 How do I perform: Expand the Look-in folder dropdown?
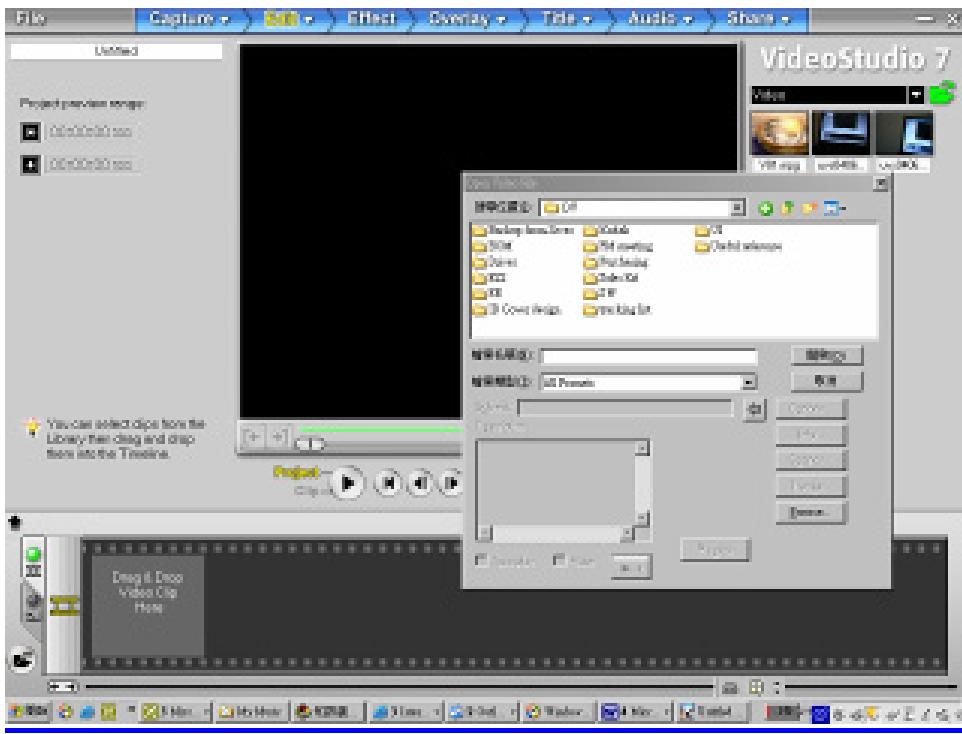point(737,207)
